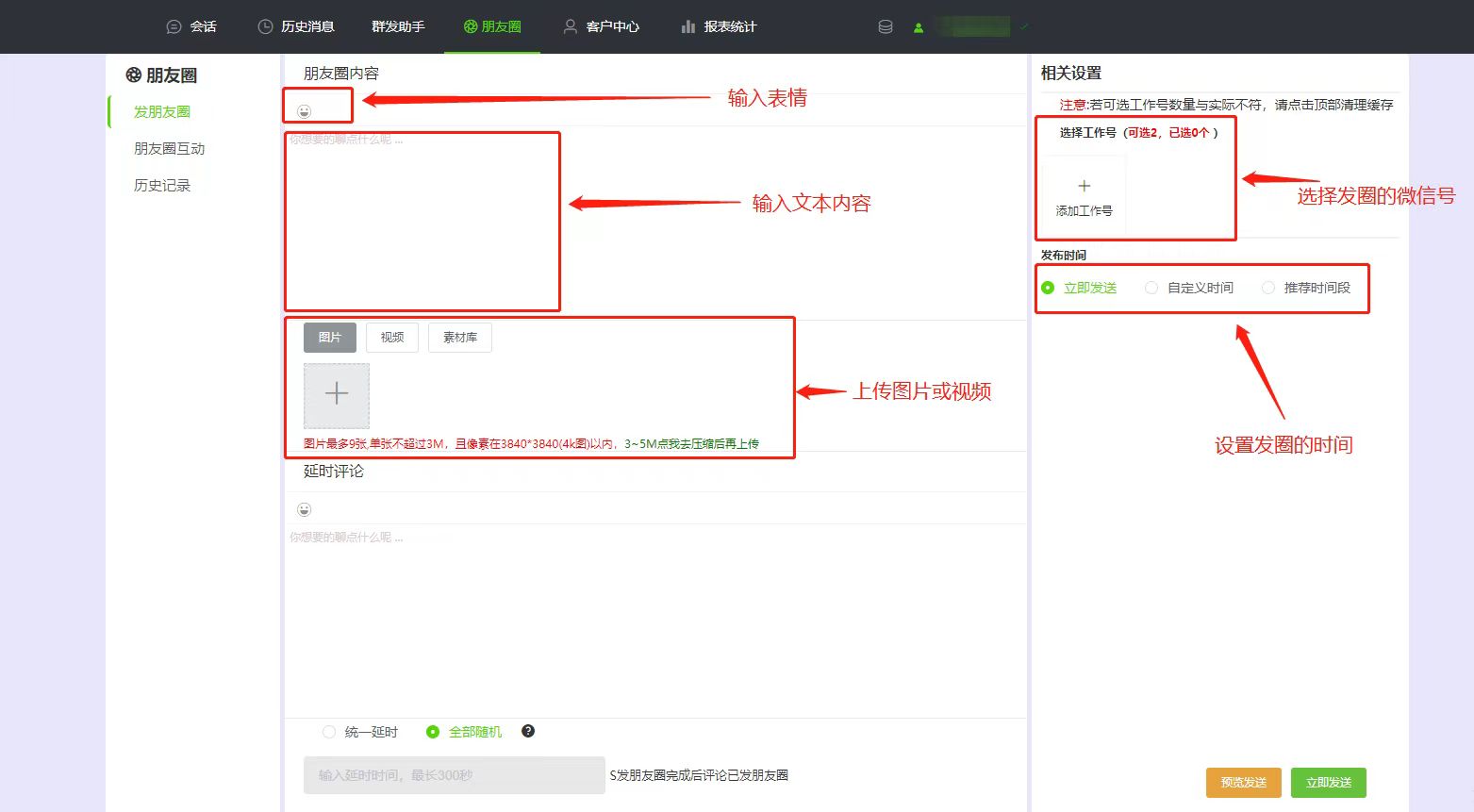
Task: Click the green 立即发送 button
Action: (1329, 782)
